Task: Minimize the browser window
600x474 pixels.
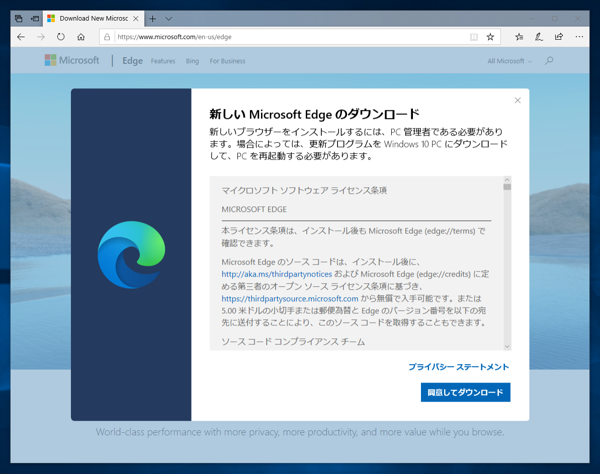Action: coord(532,18)
